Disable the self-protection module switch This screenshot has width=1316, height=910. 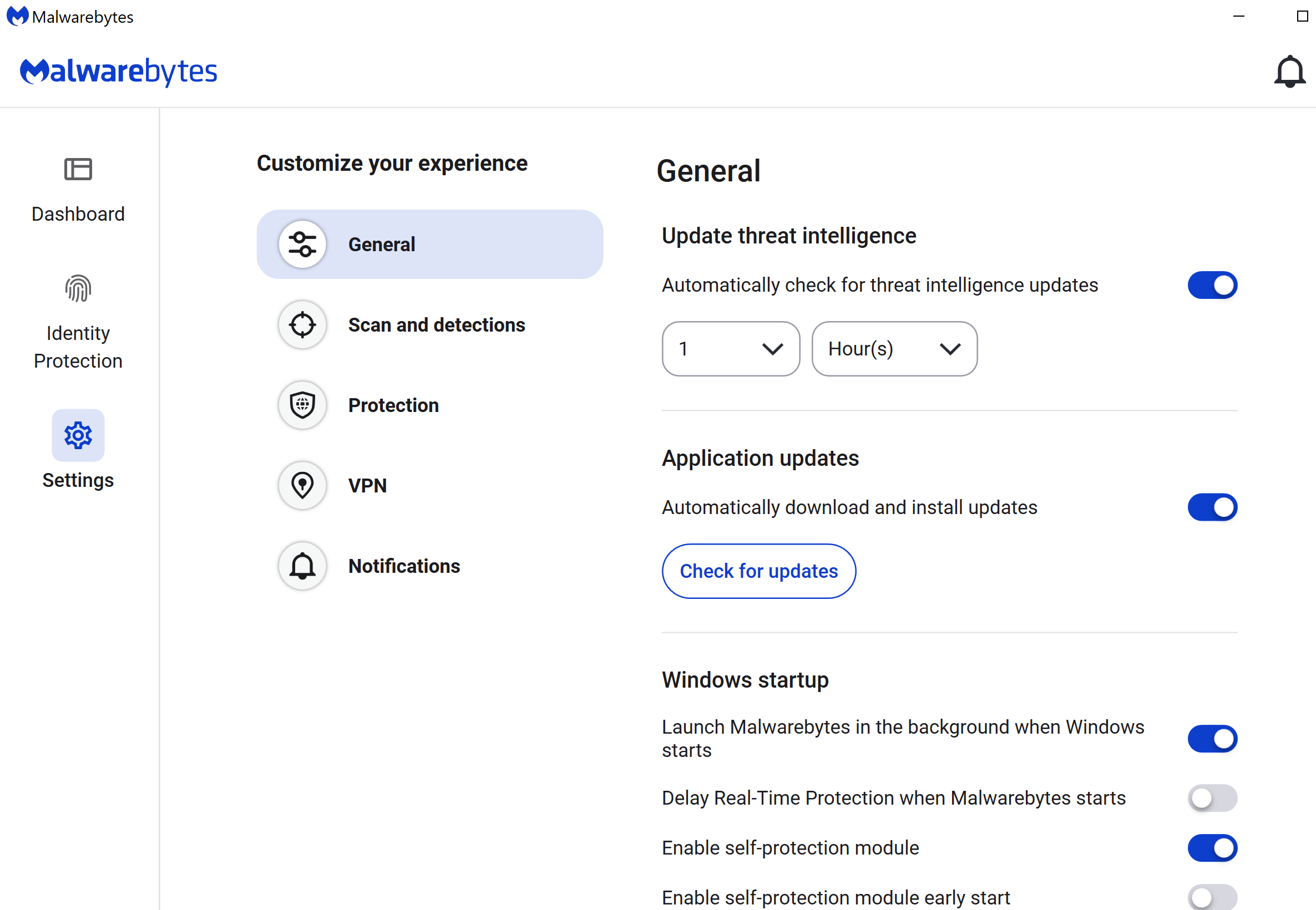coord(1212,848)
